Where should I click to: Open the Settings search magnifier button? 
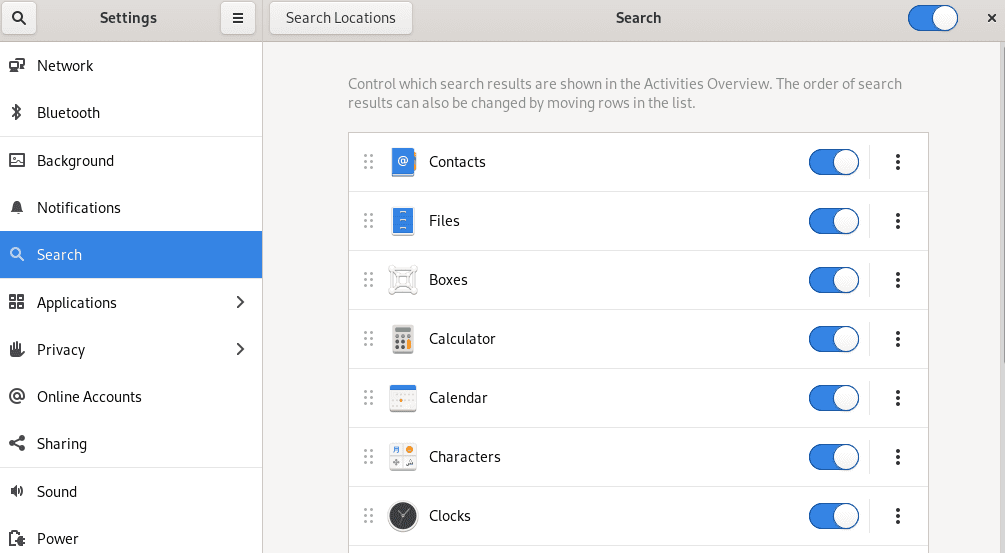pyautogui.click(x=19, y=18)
